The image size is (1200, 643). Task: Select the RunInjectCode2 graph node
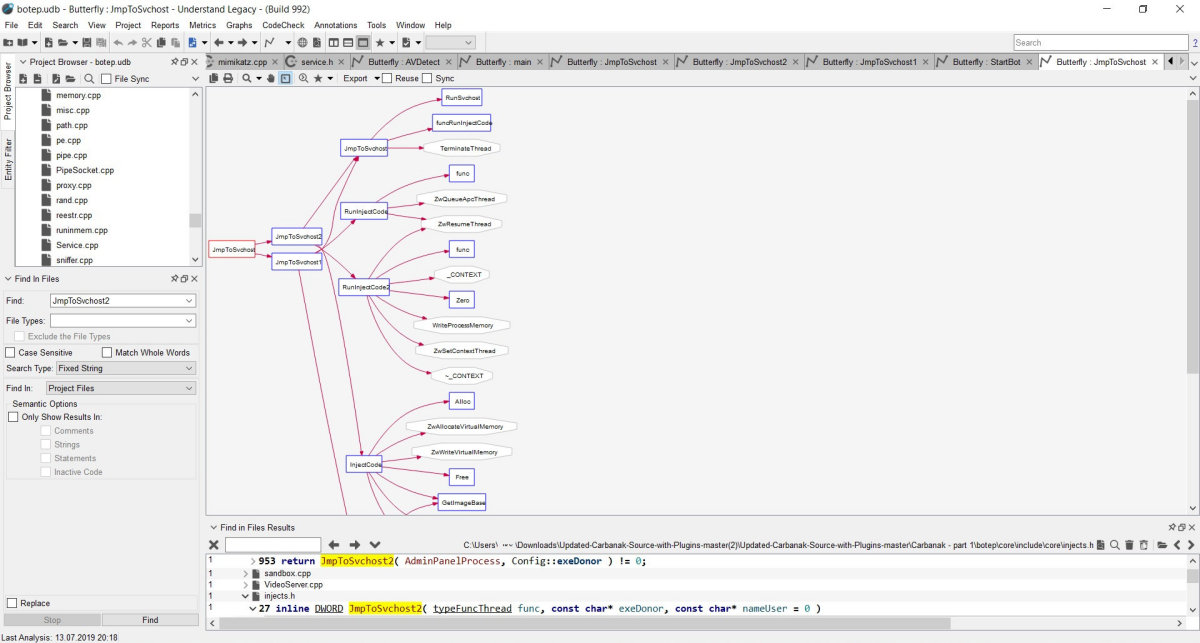point(364,287)
